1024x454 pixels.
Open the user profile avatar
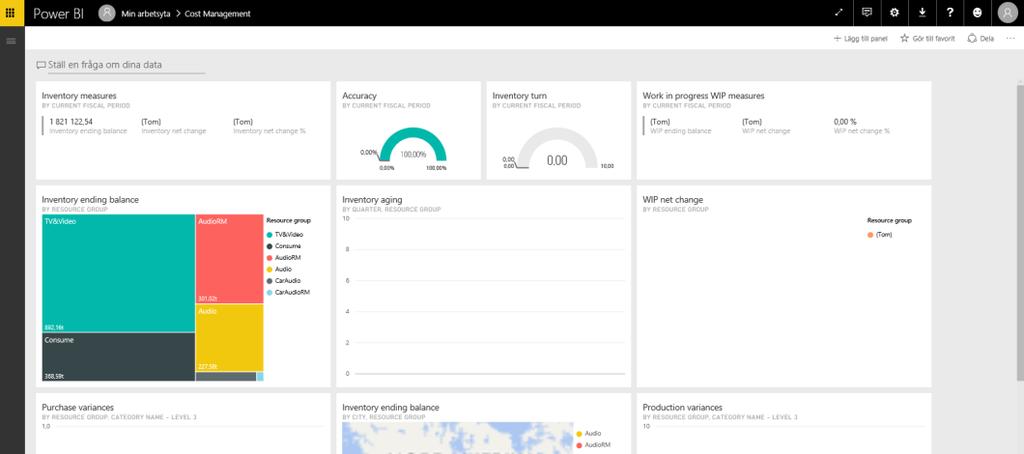pyautogui.click(x=1008, y=13)
